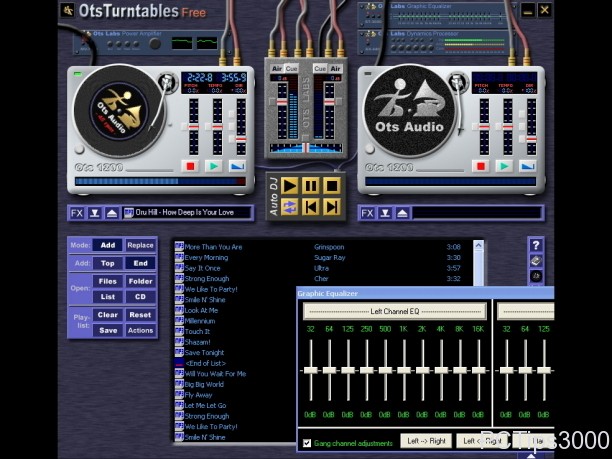
Task: Skip to next track in Auto DJ
Action: [331, 207]
